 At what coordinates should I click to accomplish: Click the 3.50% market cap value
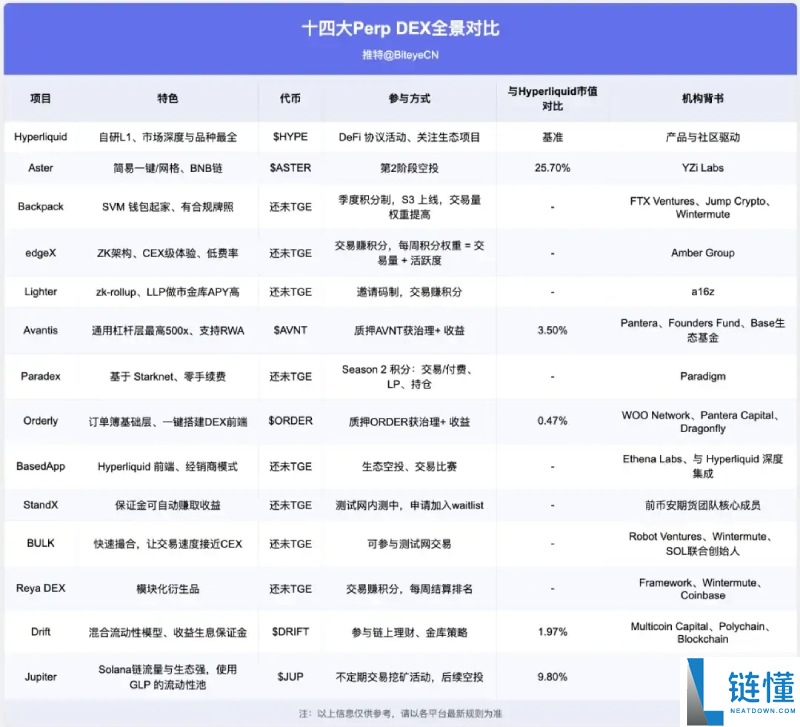[x=552, y=330]
